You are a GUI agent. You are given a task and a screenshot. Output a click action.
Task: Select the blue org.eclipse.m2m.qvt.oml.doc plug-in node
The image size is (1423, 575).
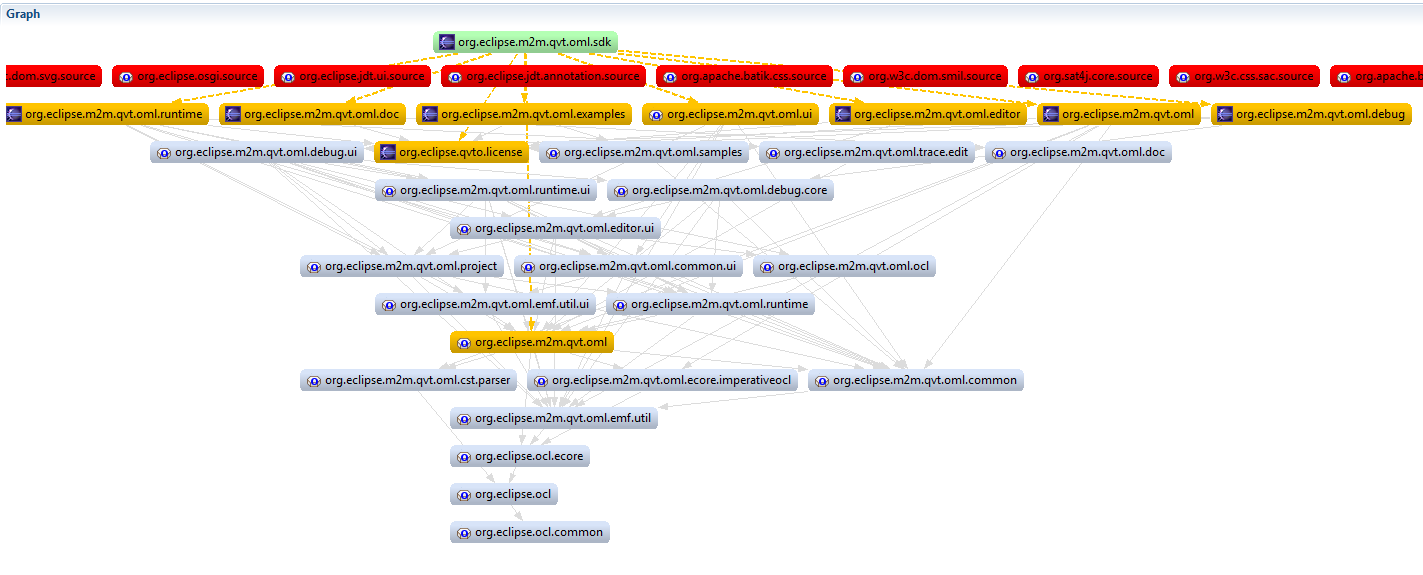pos(1078,152)
